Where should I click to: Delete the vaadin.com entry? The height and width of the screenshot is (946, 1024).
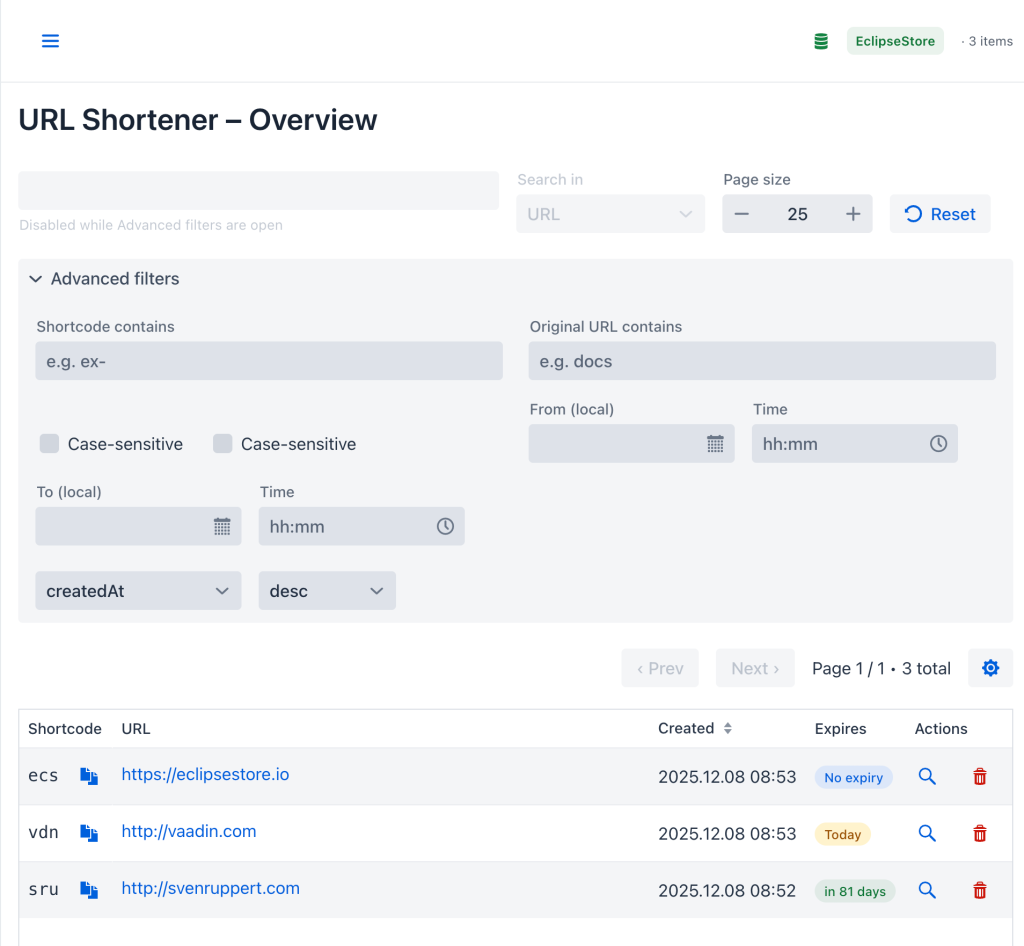[979, 833]
